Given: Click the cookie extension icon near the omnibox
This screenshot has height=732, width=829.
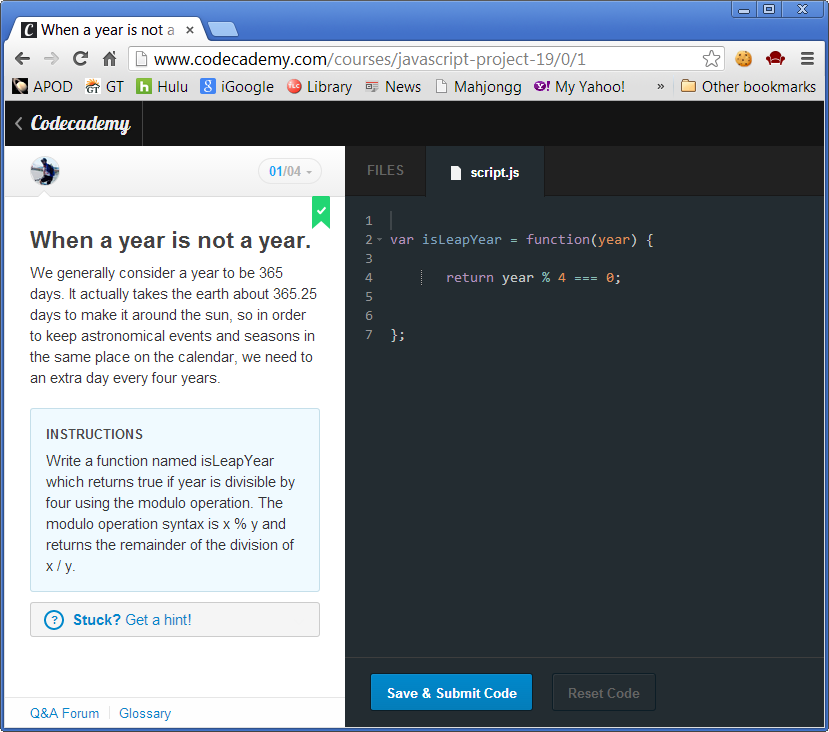Looking at the screenshot, I should click(x=743, y=59).
